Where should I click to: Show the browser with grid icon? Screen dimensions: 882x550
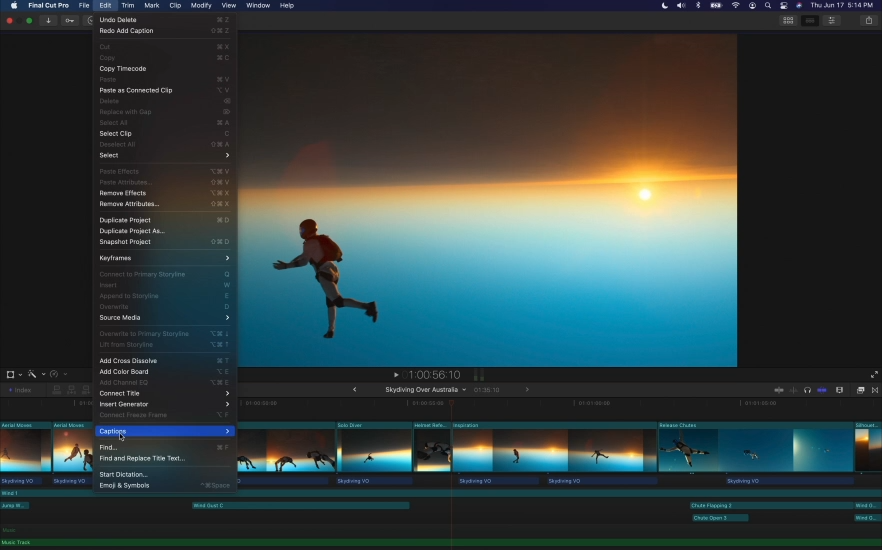tap(788, 20)
